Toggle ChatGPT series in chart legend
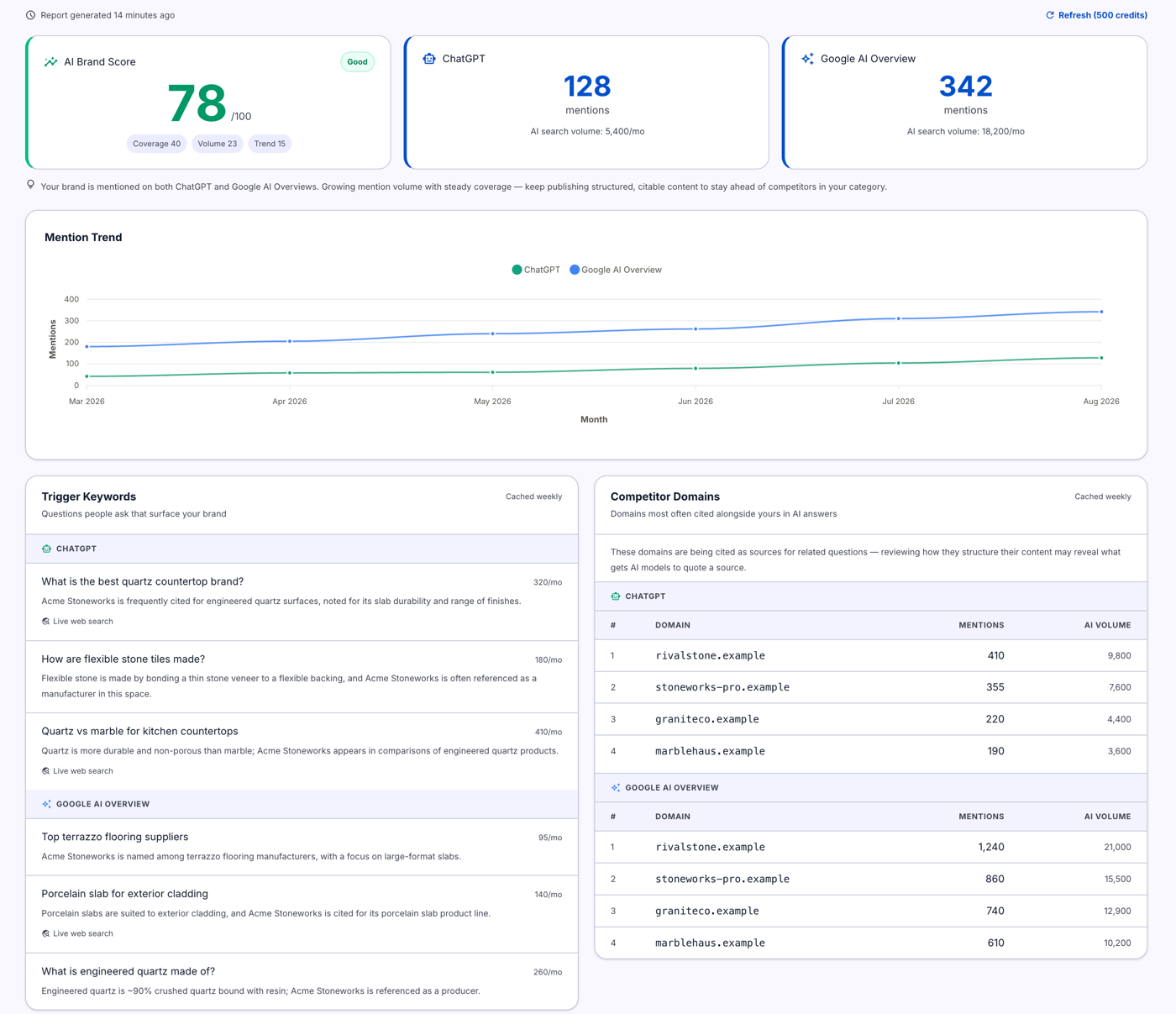The width and height of the screenshot is (1176, 1014). point(536,270)
